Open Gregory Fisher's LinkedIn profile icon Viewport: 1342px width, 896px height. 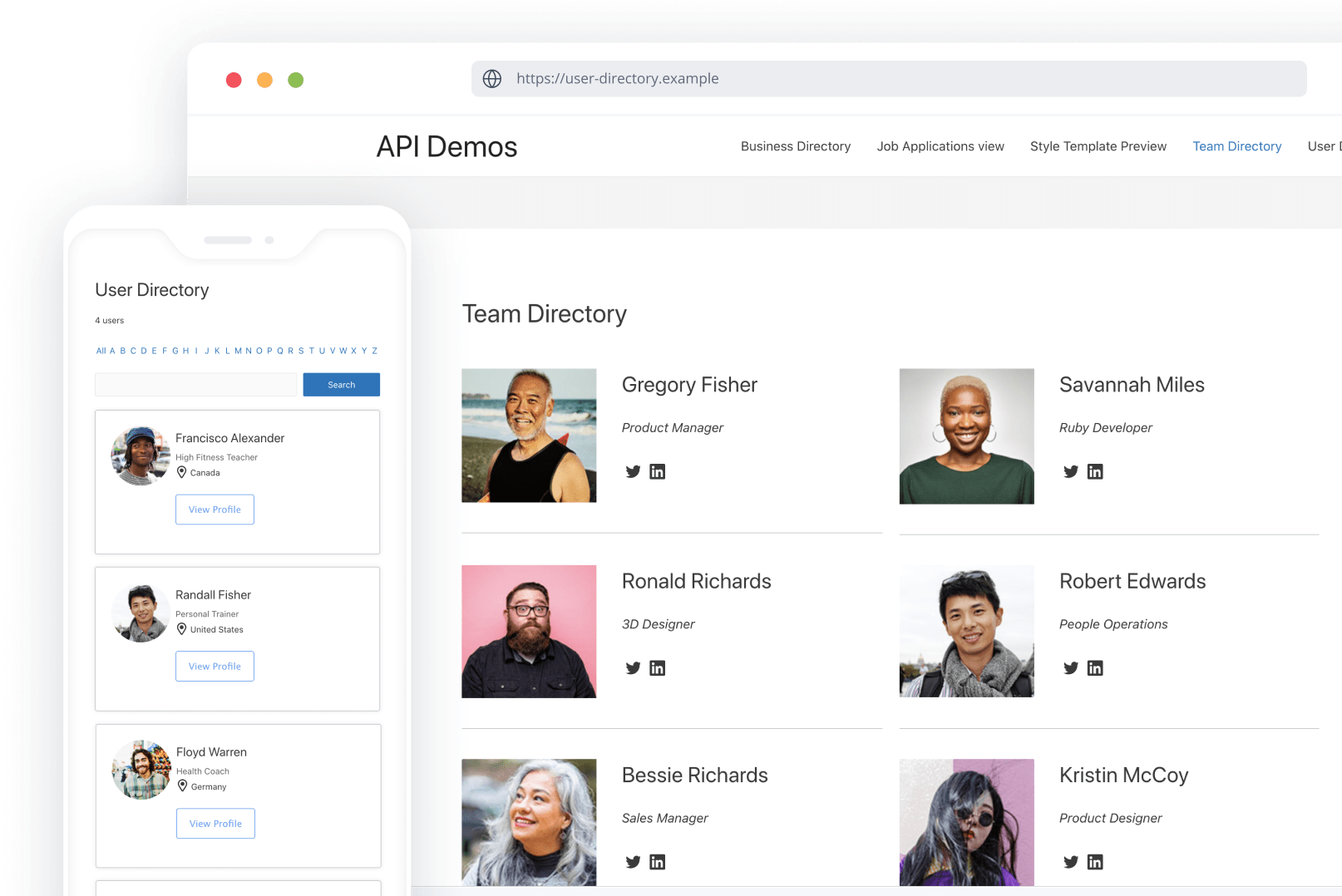click(x=657, y=471)
